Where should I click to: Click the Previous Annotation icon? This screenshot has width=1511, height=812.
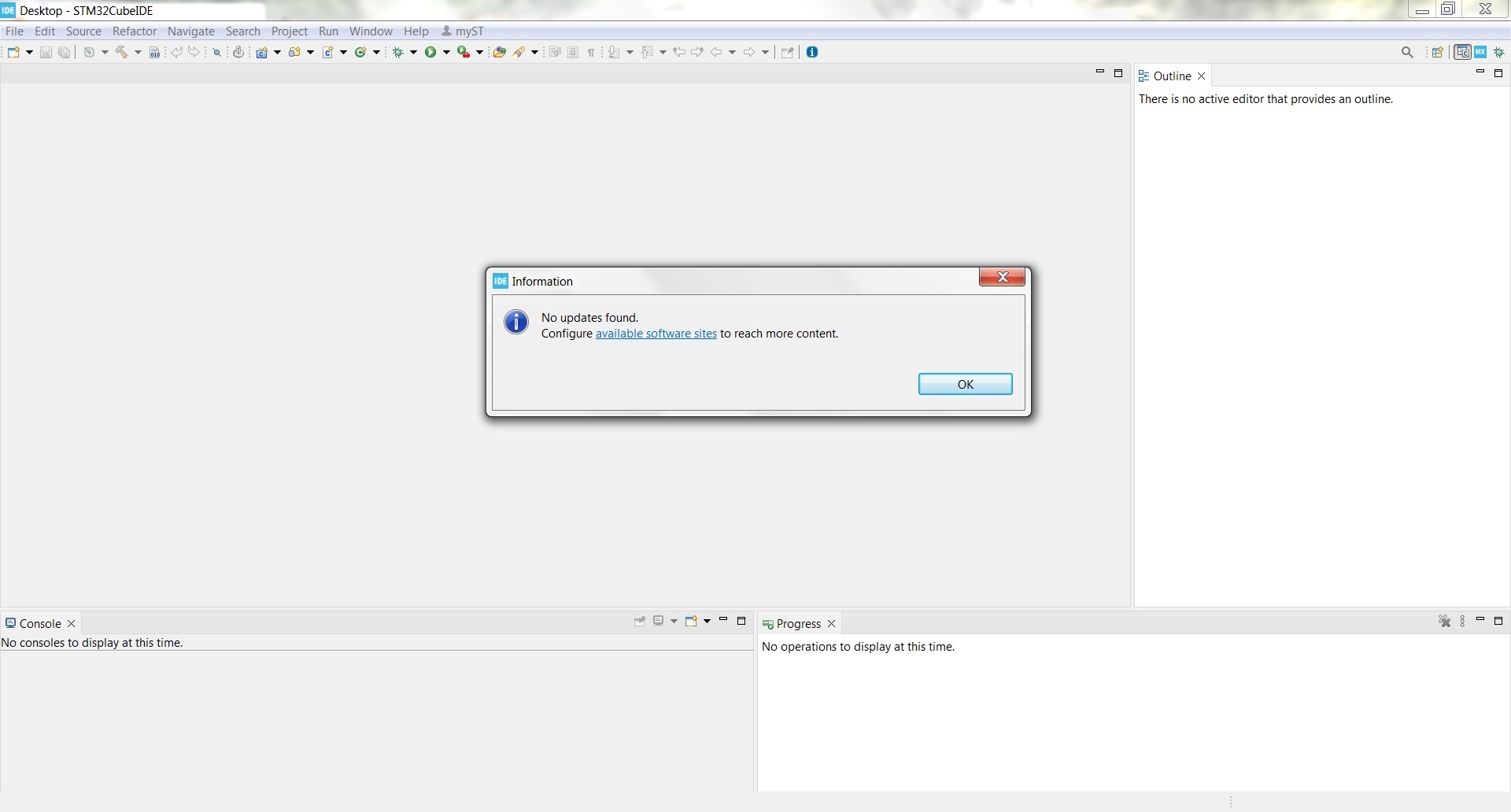(x=647, y=52)
